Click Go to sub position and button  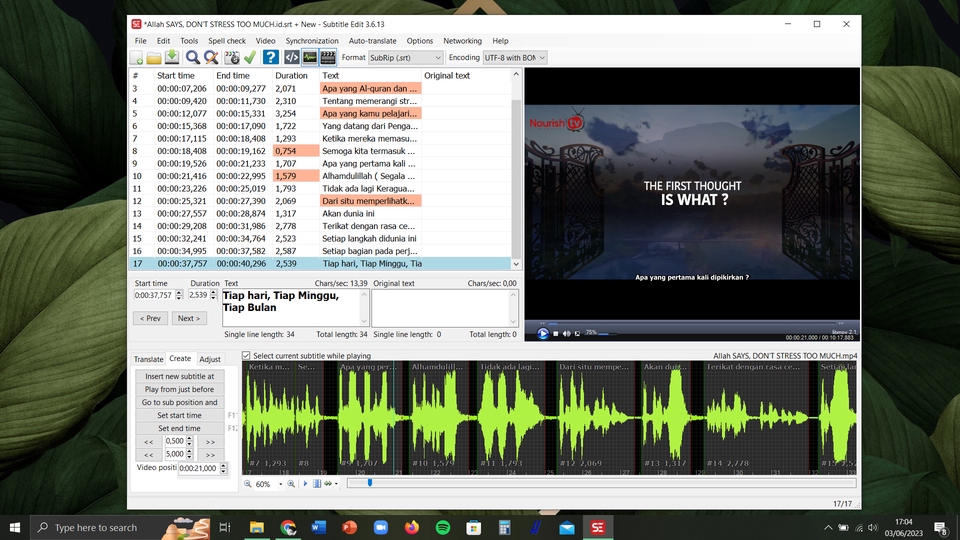coord(179,402)
